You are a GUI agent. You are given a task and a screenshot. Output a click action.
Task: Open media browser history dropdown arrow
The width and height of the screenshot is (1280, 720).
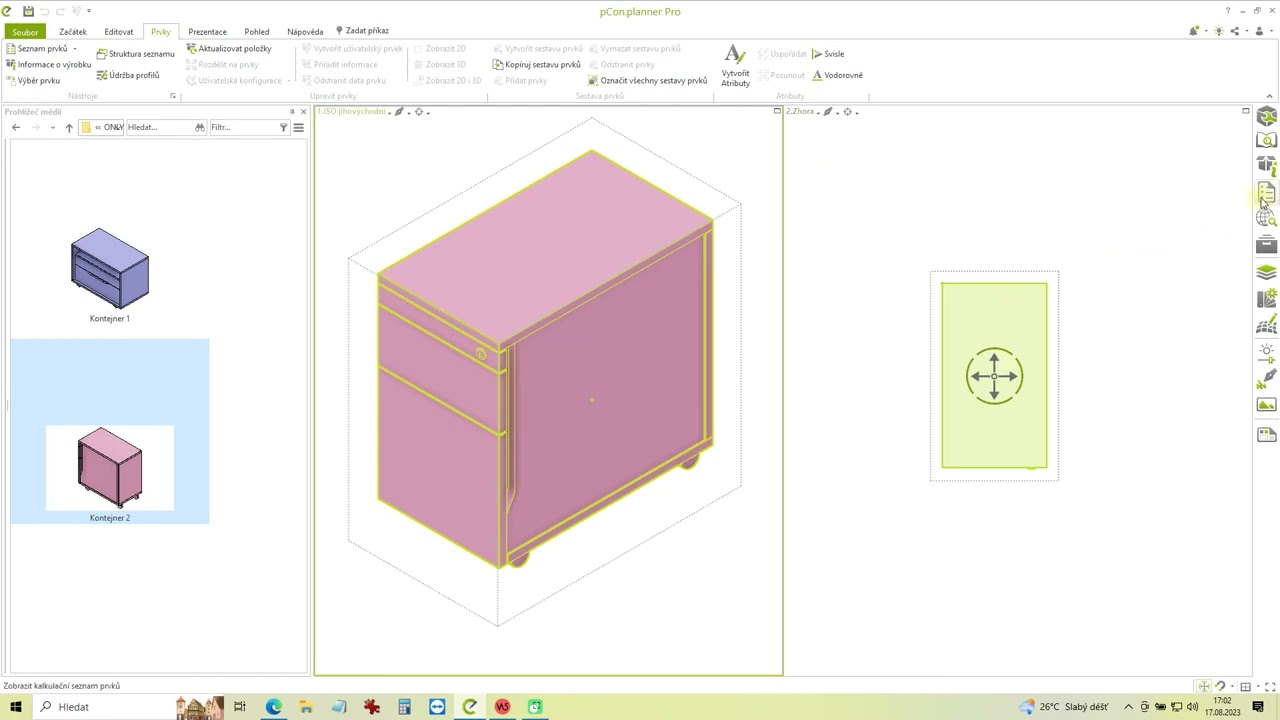click(x=52, y=127)
